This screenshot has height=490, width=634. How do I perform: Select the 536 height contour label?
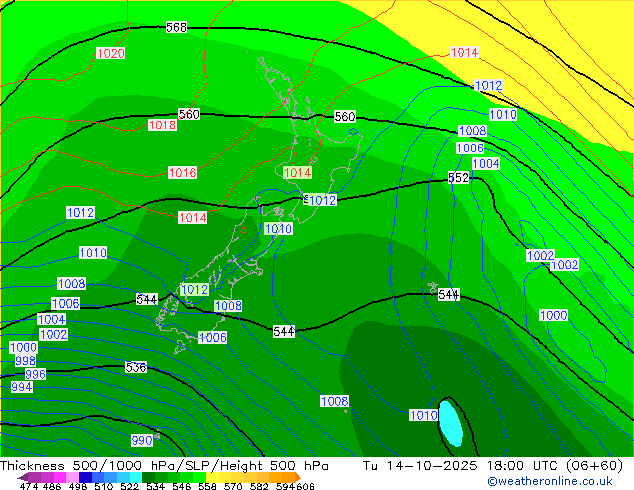(136, 367)
